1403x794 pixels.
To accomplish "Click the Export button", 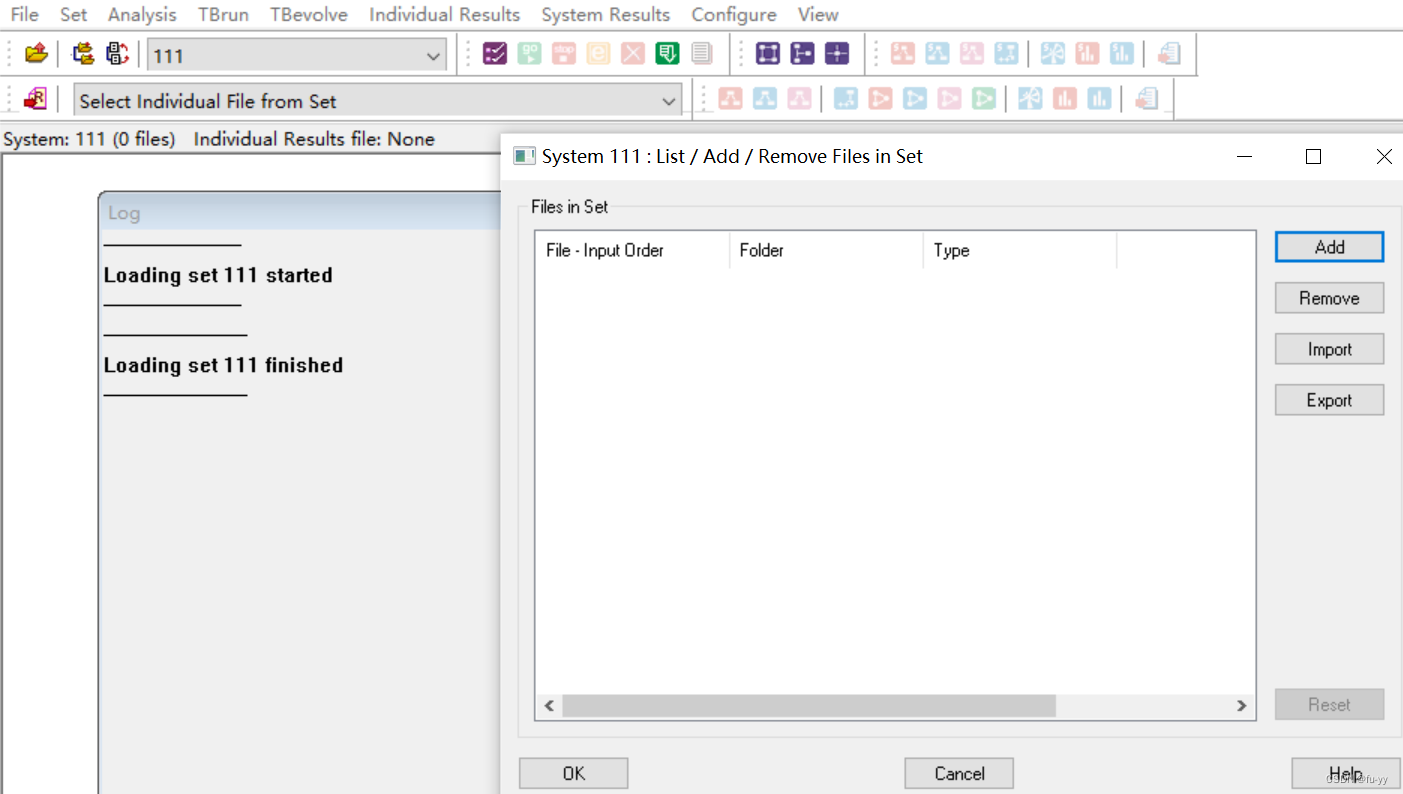I will coord(1329,400).
